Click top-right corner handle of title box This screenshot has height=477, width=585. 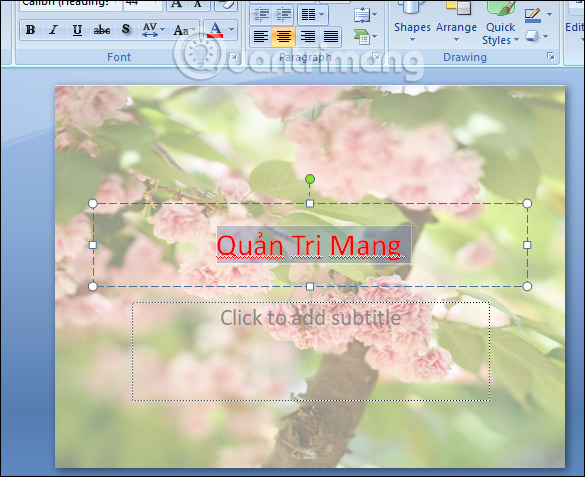(x=527, y=203)
